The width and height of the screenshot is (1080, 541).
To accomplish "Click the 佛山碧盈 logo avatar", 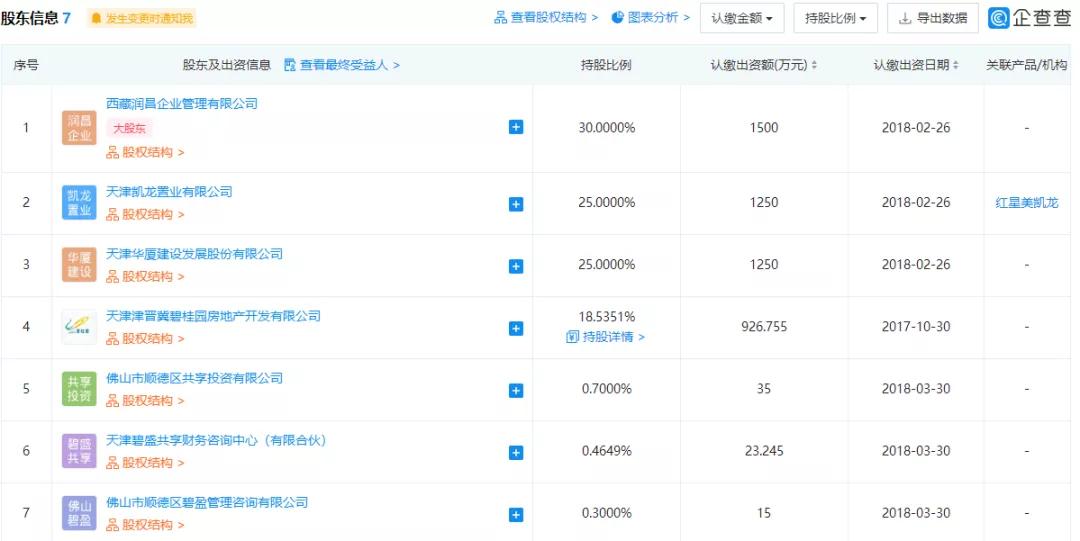I will point(79,513).
